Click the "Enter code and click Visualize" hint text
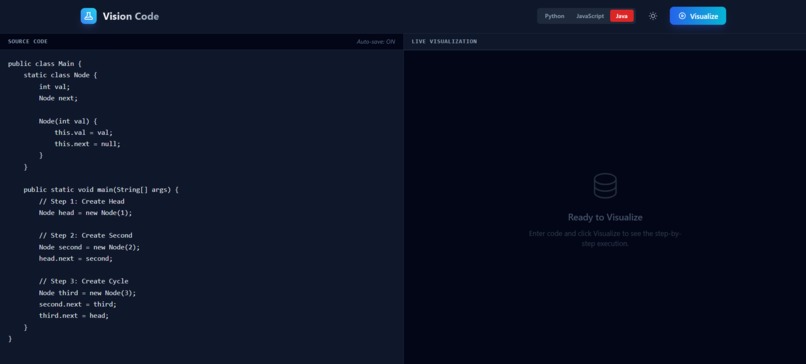Image resolution: width=806 pixels, height=364 pixels. (x=605, y=238)
